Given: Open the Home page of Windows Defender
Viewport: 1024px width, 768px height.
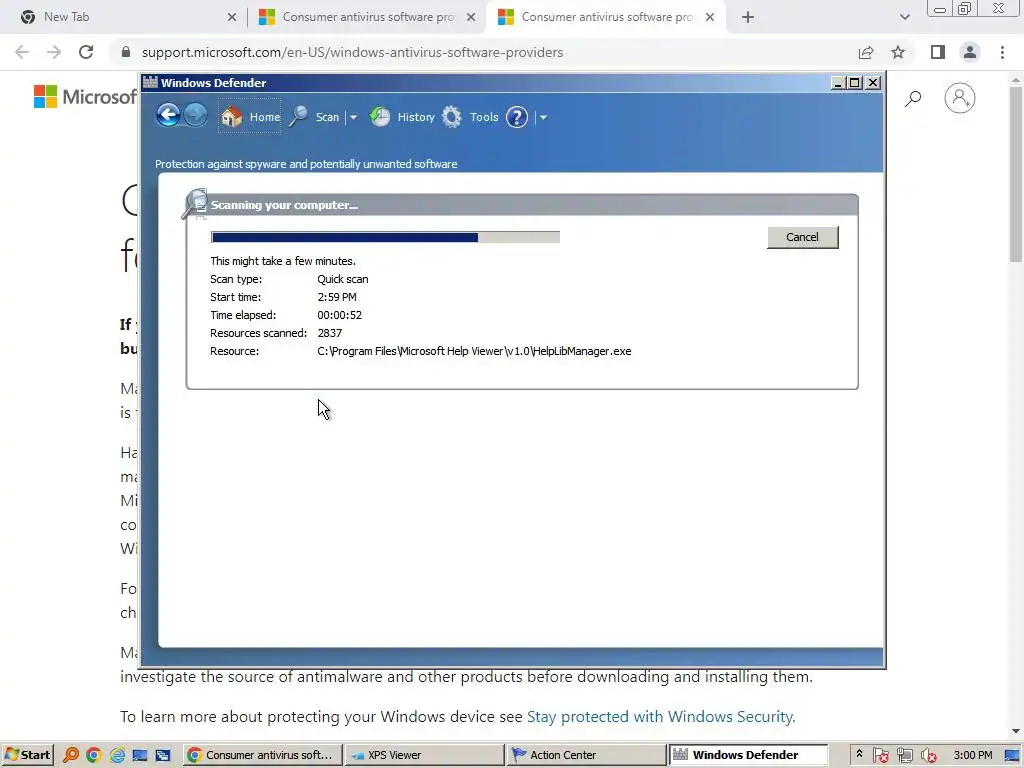Looking at the screenshot, I should (x=250, y=117).
